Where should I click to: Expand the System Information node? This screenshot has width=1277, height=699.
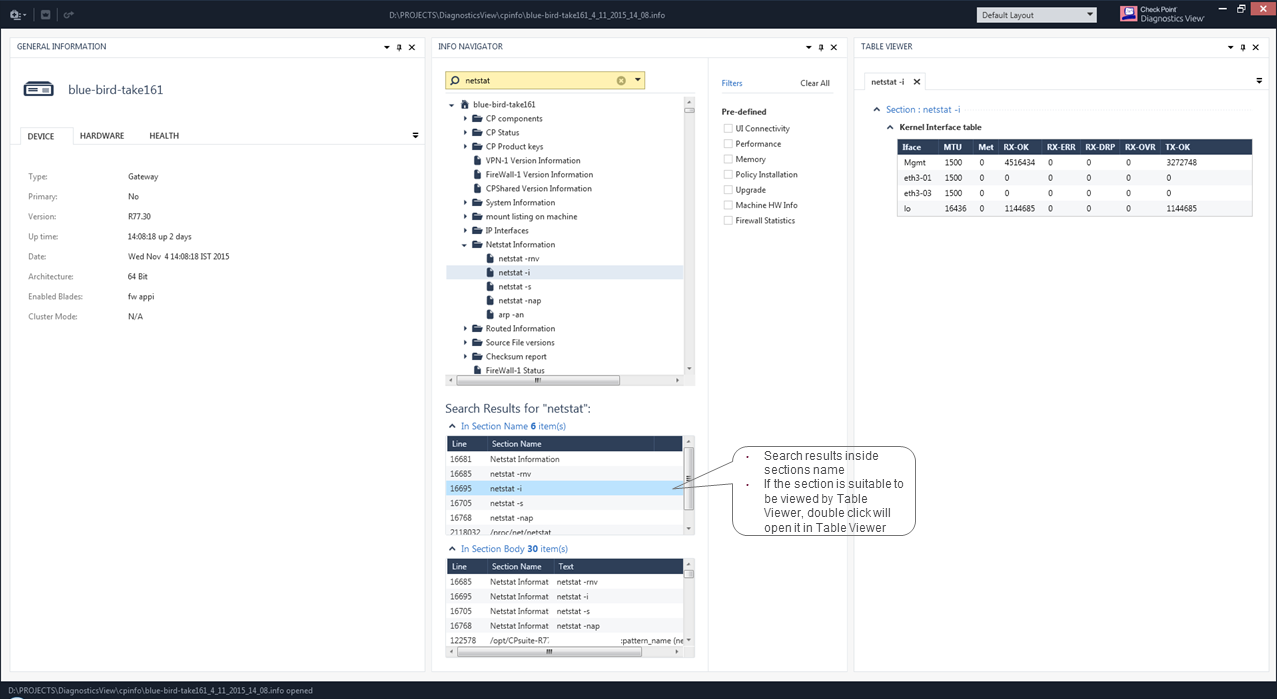tap(465, 203)
